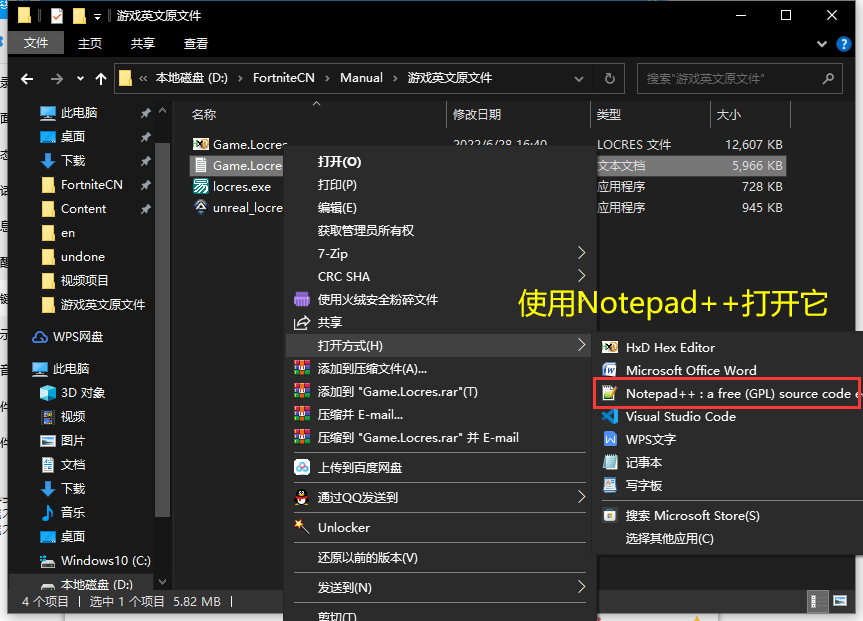Screen dimensions: 863x621
Task: Open the 文件 ribbon tab
Action: [x=36, y=43]
